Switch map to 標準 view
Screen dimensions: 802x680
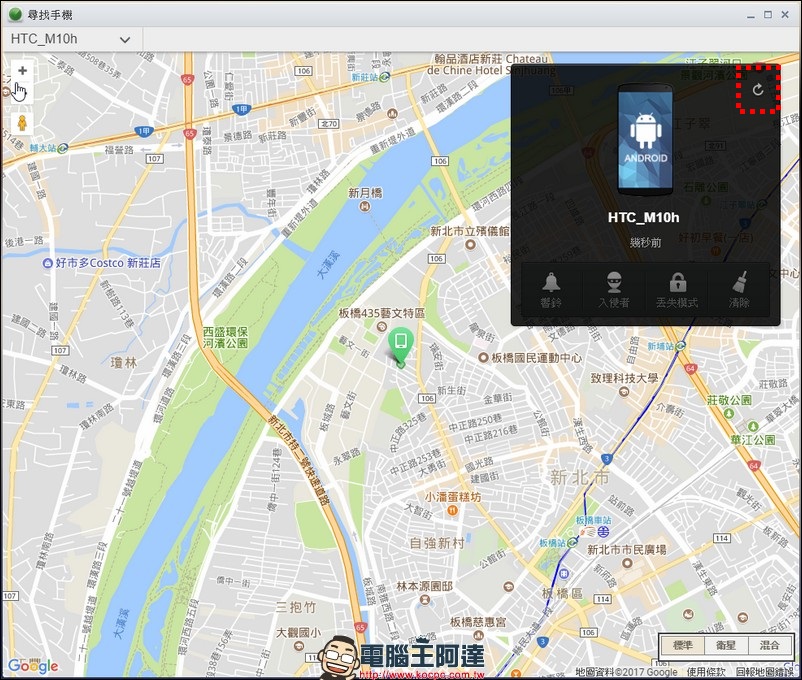pyautogui.click(x=682, y=645)
